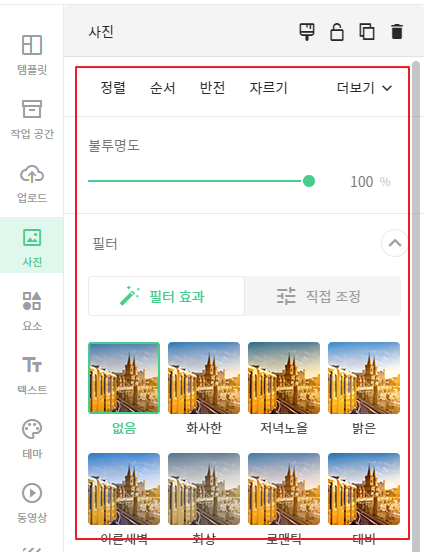Viewport: 424px width, 552px height.
Task: Click the panel vertical scrollbar
Action: pos(416,306)
